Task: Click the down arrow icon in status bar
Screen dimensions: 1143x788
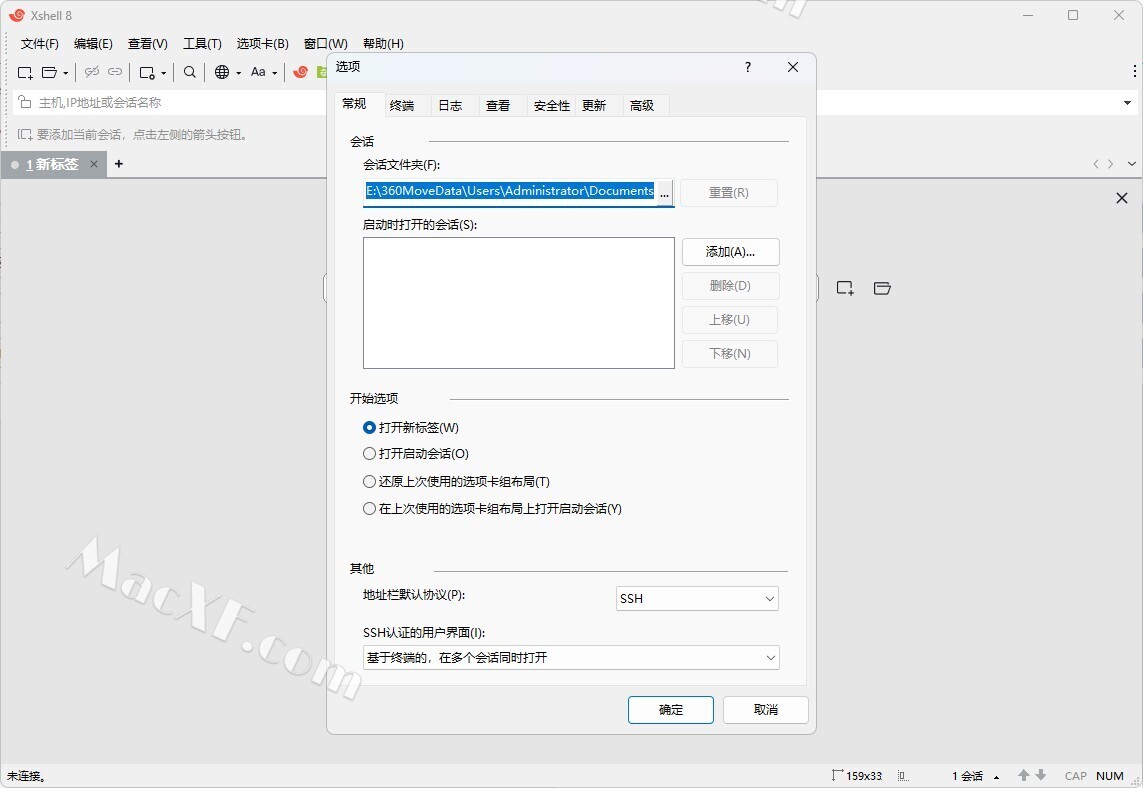Action: point(1041,775)
